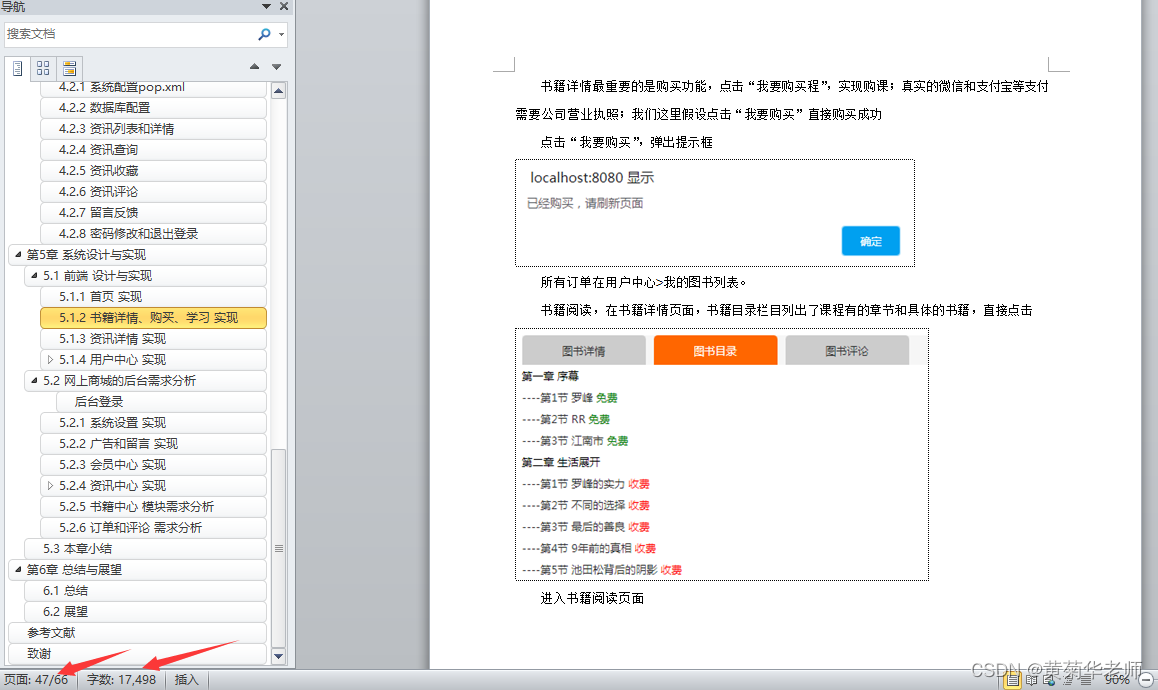1158x690 pixels.
Task: Switch to Full Screen Reading view
Action: (1031, 681)
